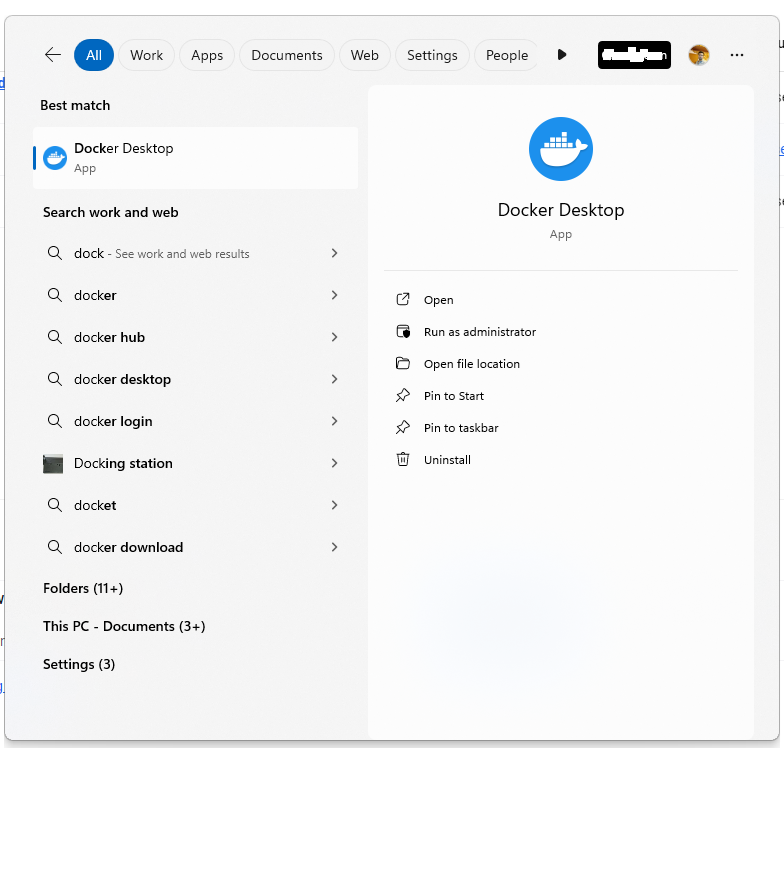
Task: Click the Docking station thumbnail image
Action: pyautogui.click(x=53, y=464)
